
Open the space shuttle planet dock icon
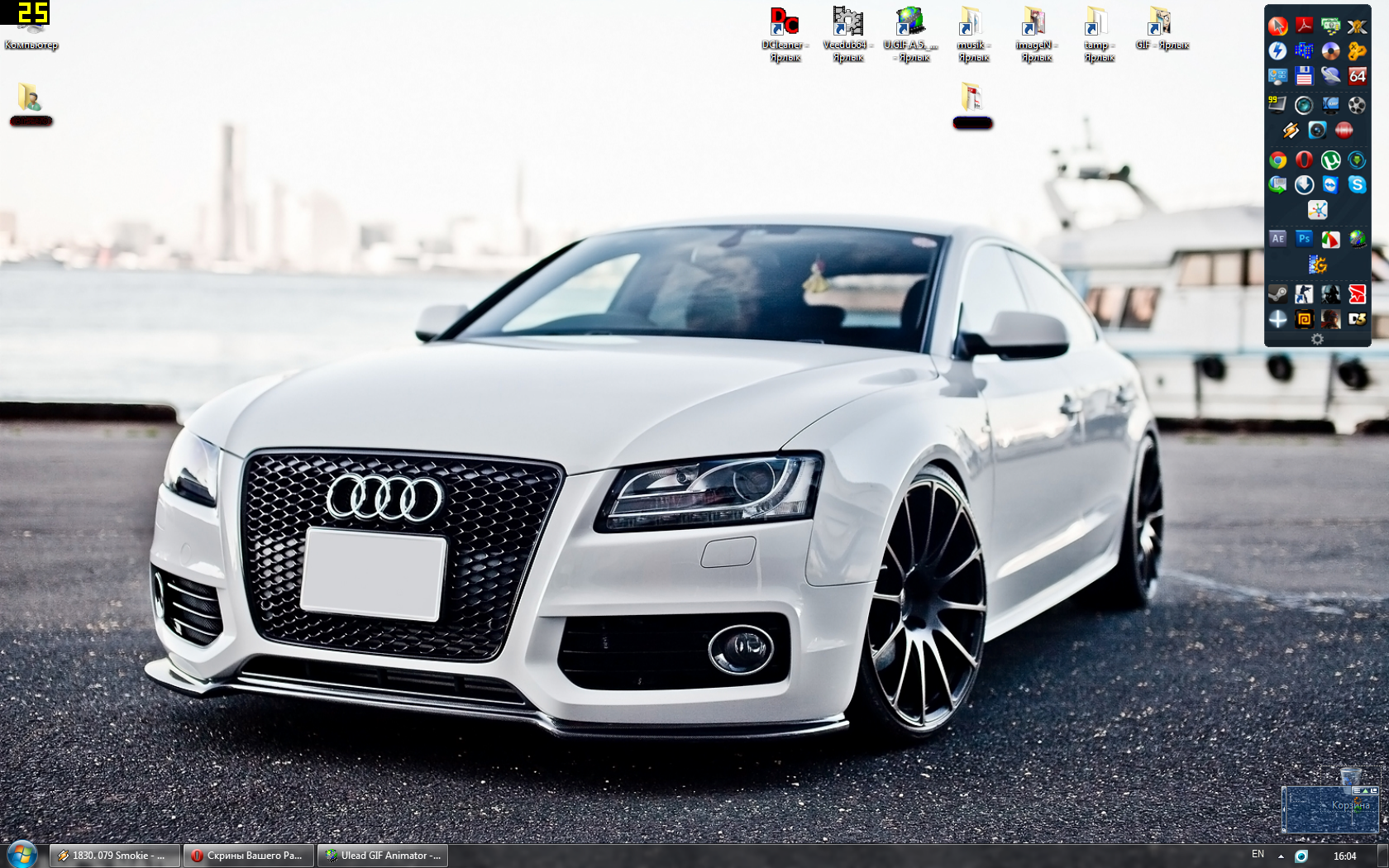(x=1330, y=76)
